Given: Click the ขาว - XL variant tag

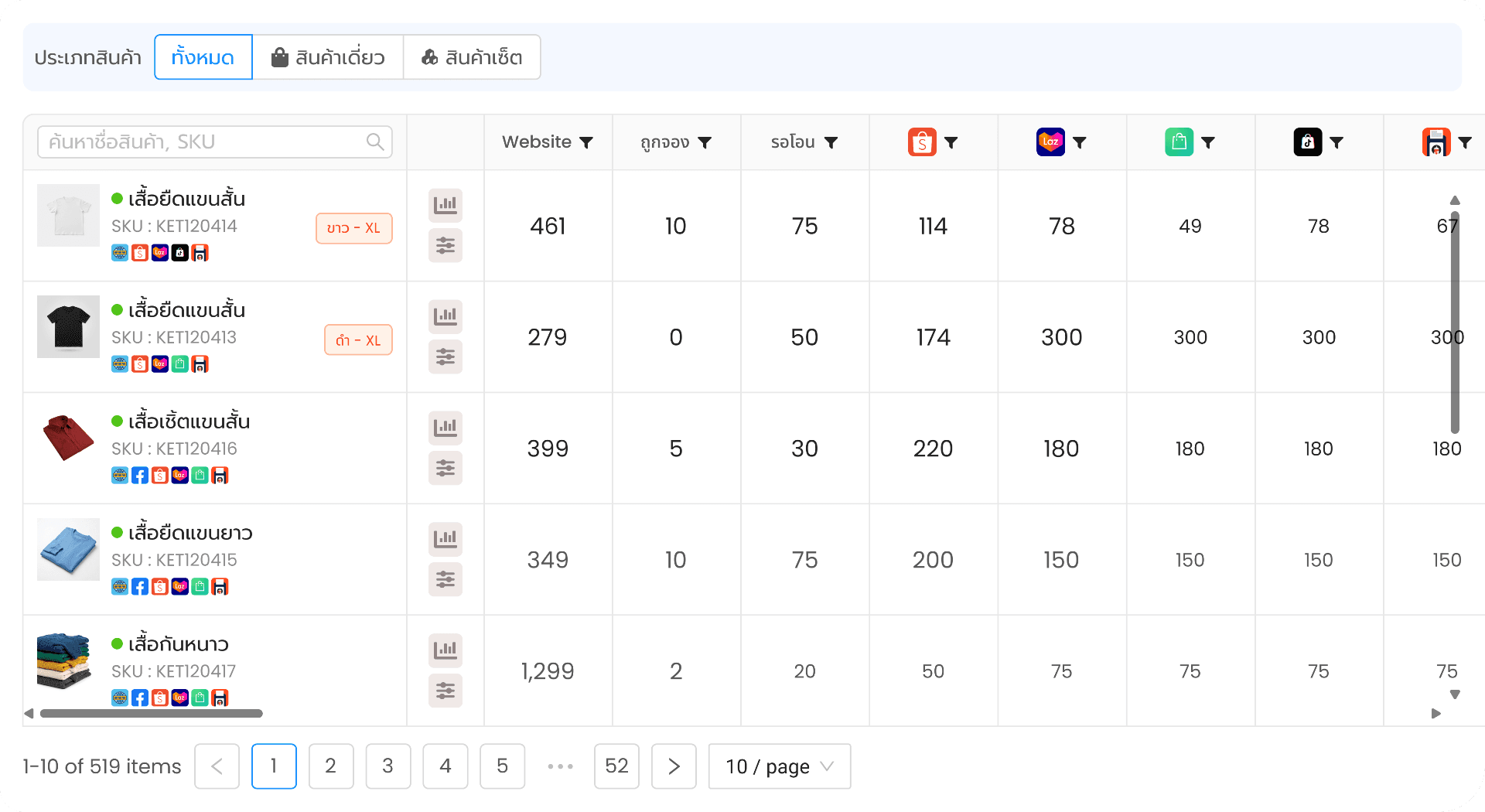Looking at the screenshot, I should pos(354,228).
